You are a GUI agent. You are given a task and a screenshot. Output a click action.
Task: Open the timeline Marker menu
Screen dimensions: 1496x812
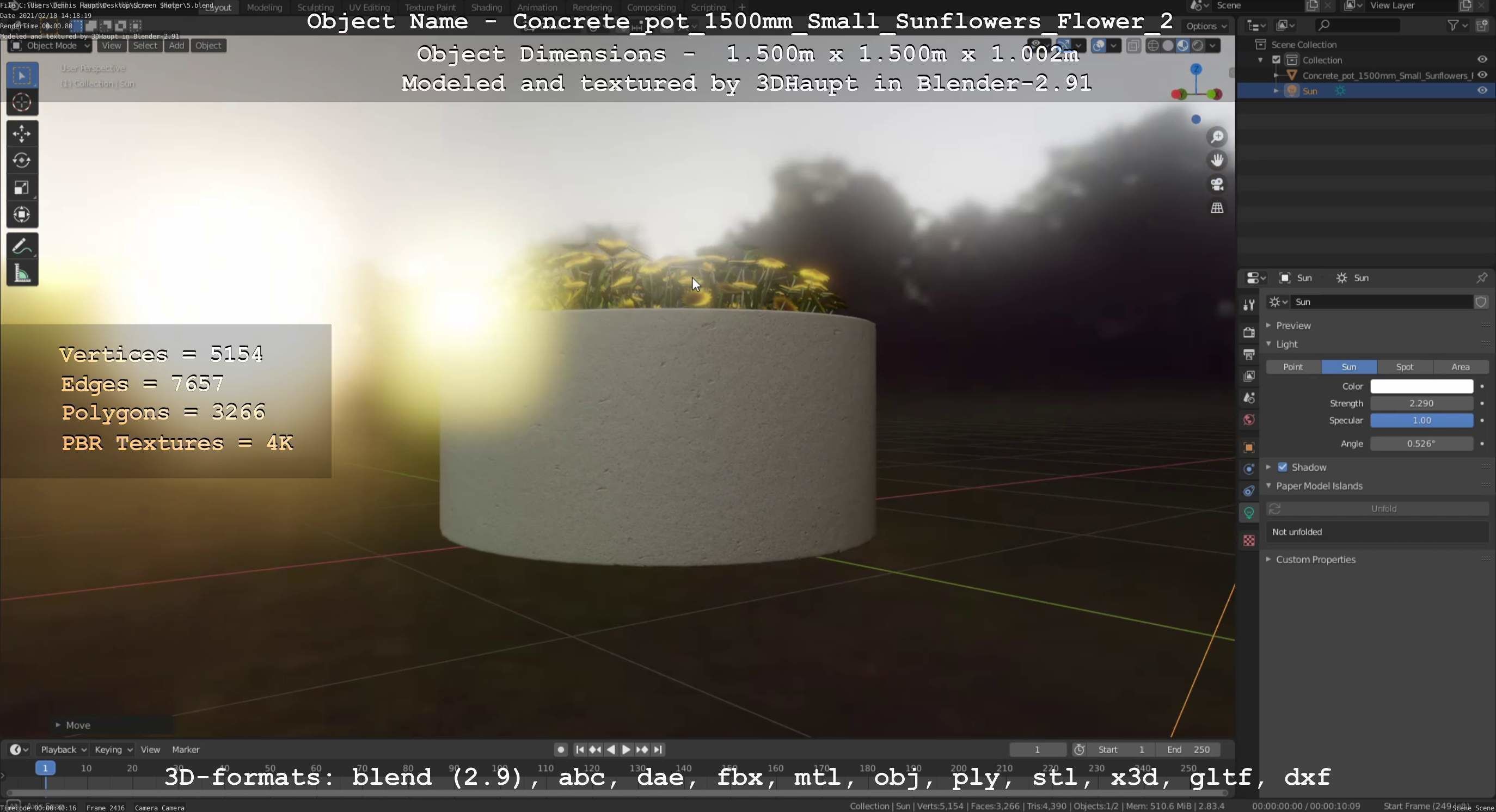pyautogui.click(x=186, y=750)
